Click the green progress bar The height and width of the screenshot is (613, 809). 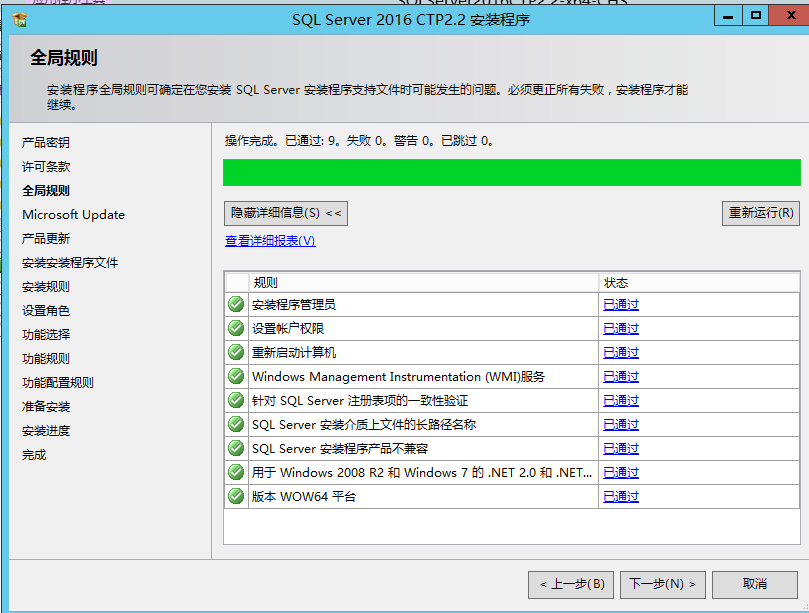click(511, 172)
